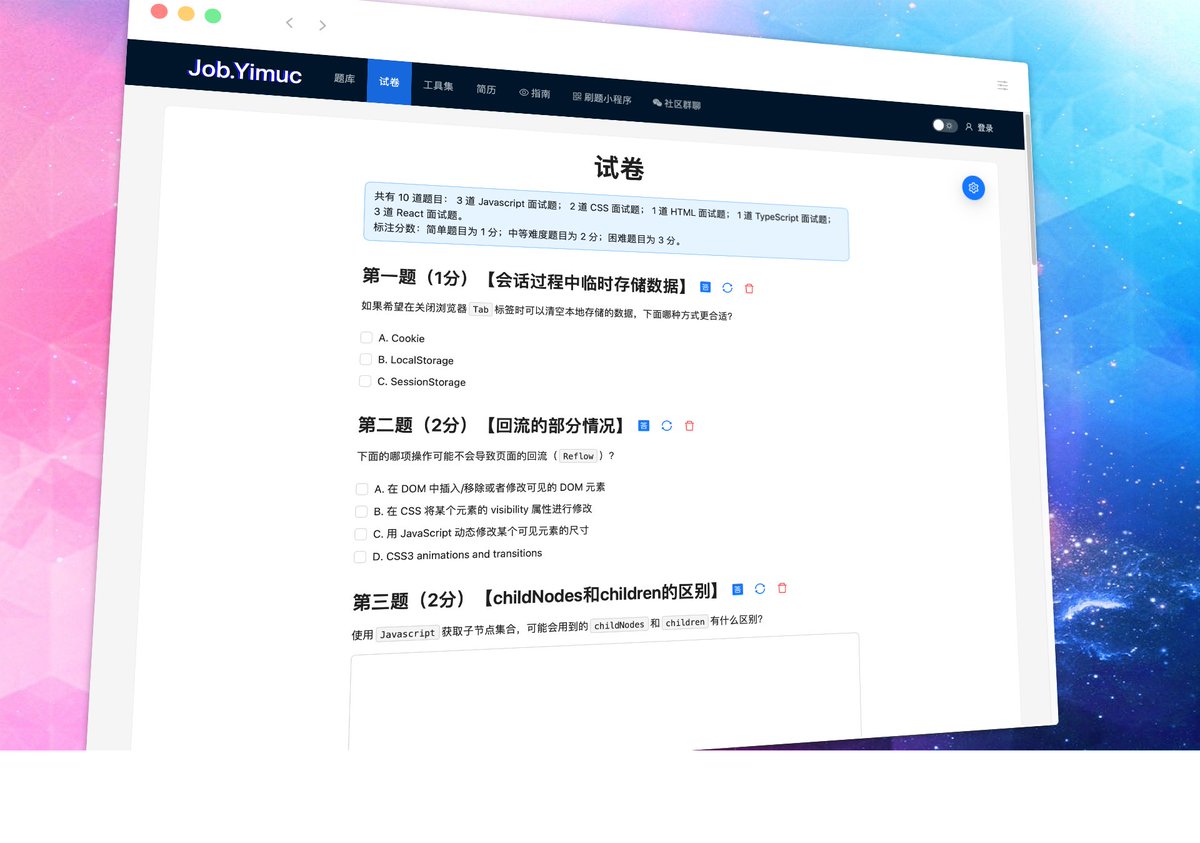The width and height of the screenshot is (1200, 843).
Task: Replace question 第二题 with the refresh icon
Action: tap(666, 425)
